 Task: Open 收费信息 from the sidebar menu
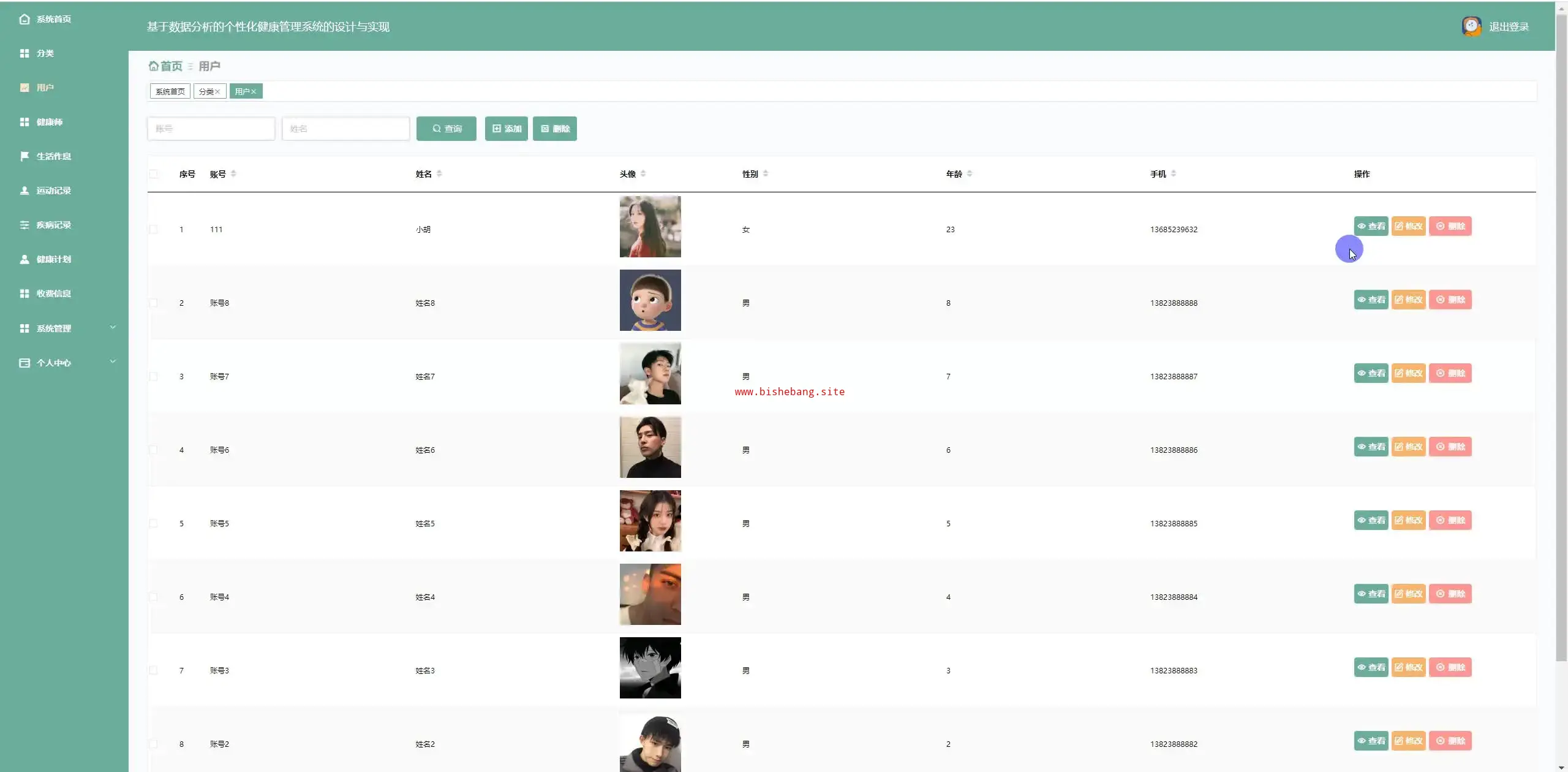tap(54, 293)
